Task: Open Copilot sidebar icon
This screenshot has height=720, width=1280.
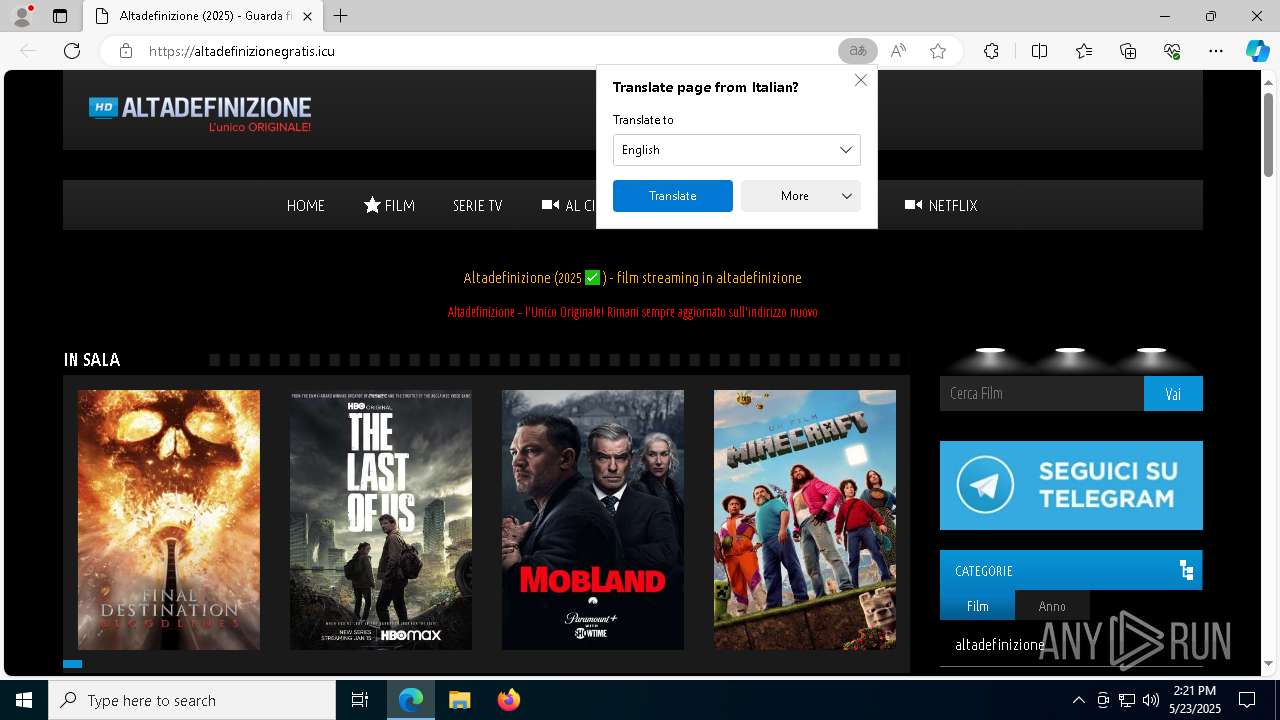Action: click(x=1257, y=51)
